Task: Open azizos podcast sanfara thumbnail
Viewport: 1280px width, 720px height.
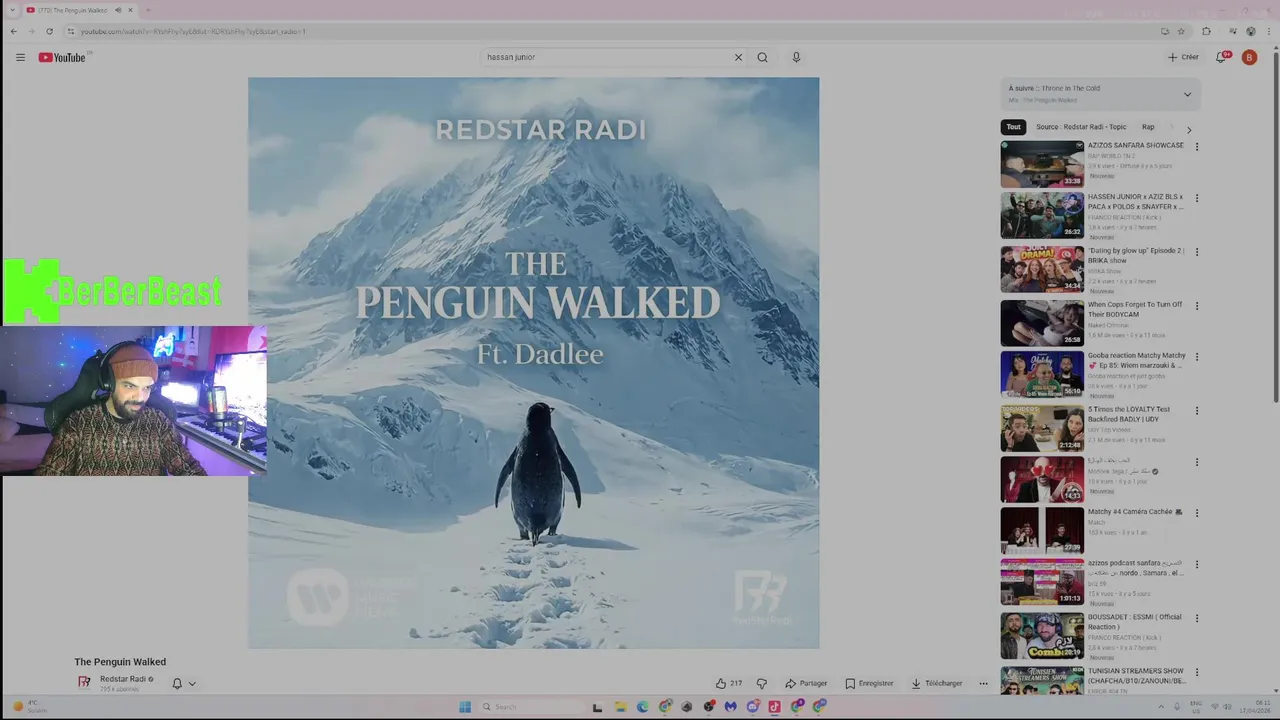Action: [x=1042, y=582]
